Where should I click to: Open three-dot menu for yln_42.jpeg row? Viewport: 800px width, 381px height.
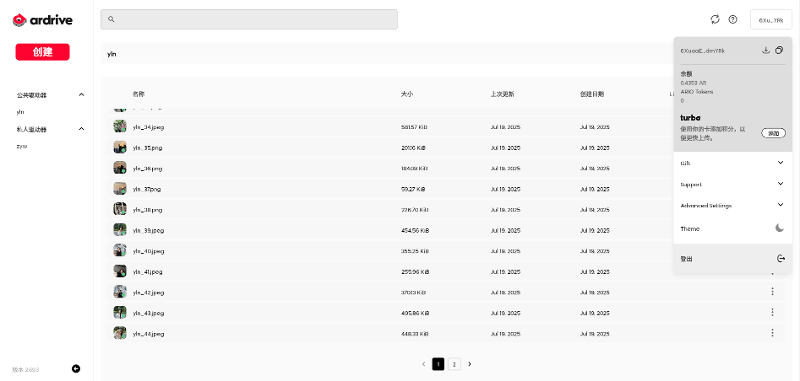pyautogui.click(x=772, y=291)
